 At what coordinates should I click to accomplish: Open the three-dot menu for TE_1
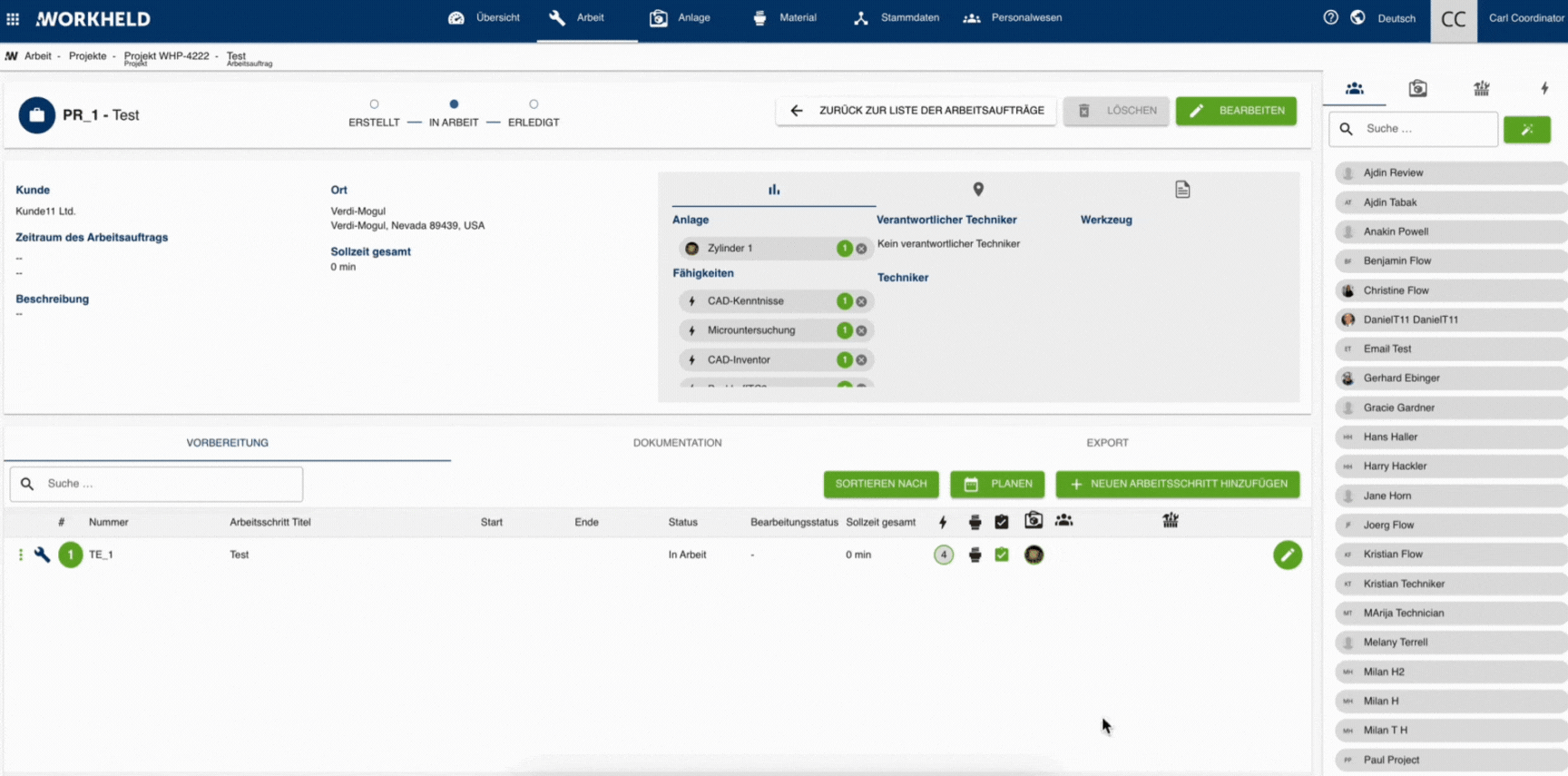tap(20, 555)
